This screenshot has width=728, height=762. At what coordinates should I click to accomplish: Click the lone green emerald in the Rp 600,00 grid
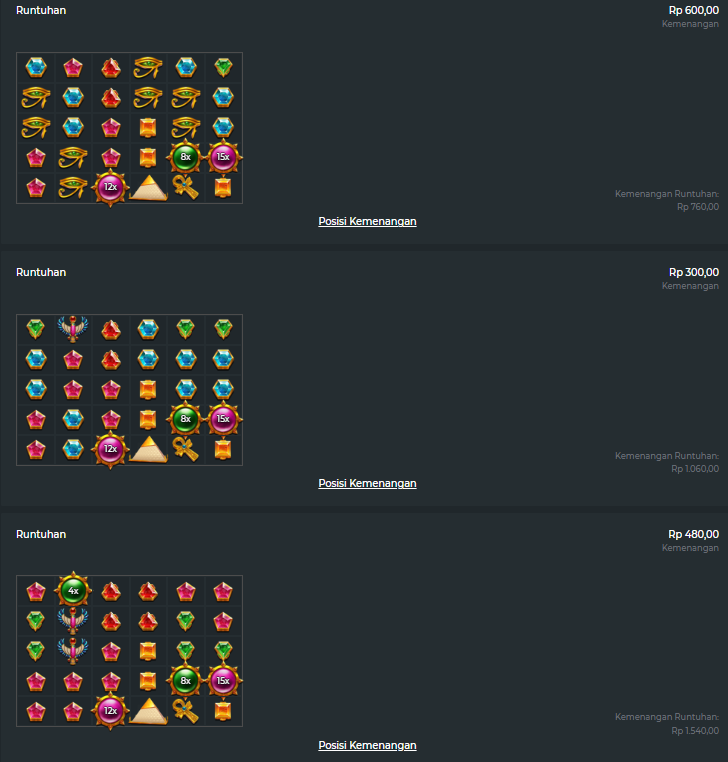click(223, 67)
